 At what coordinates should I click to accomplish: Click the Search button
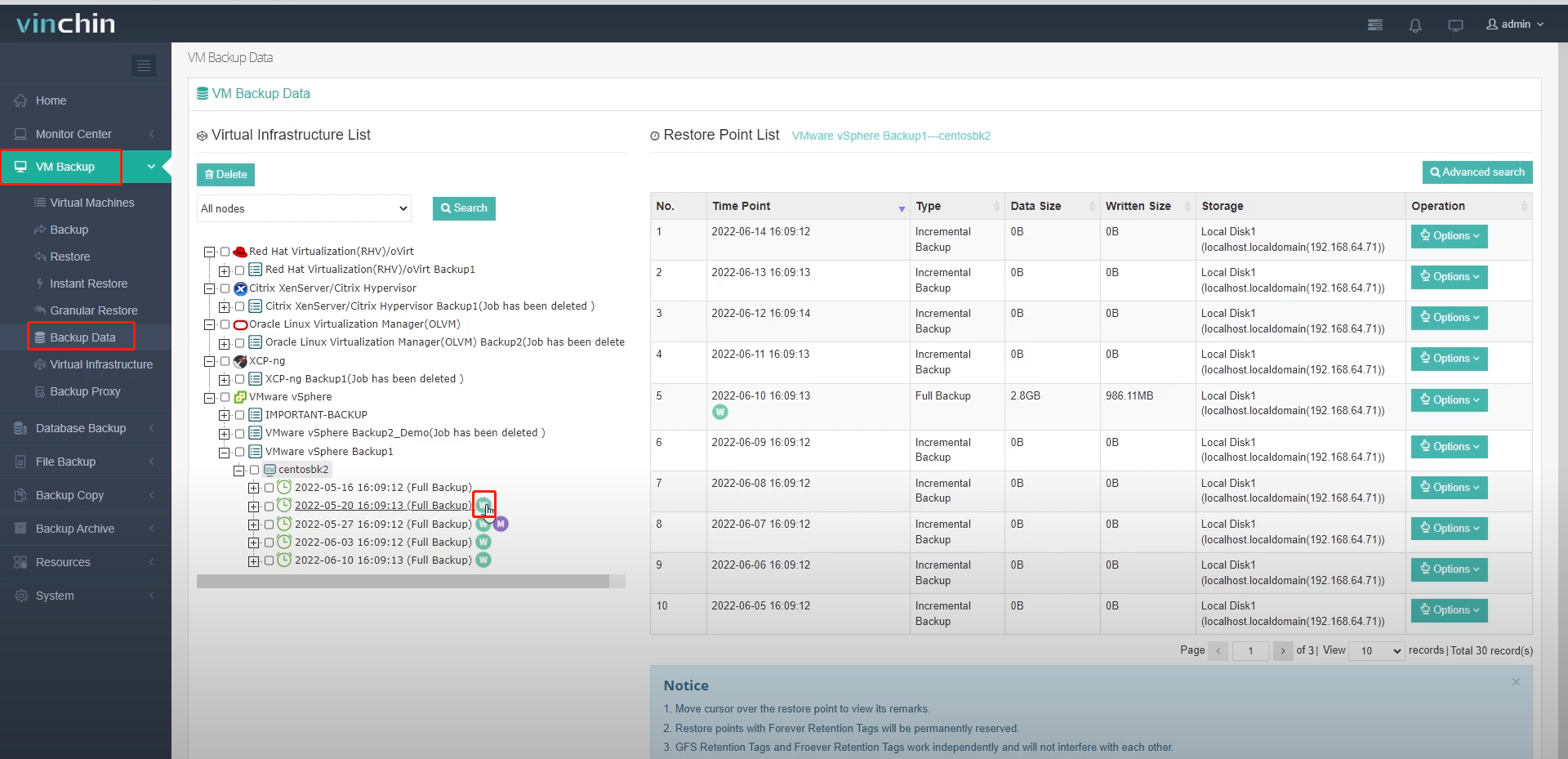(x=464, y=208)
